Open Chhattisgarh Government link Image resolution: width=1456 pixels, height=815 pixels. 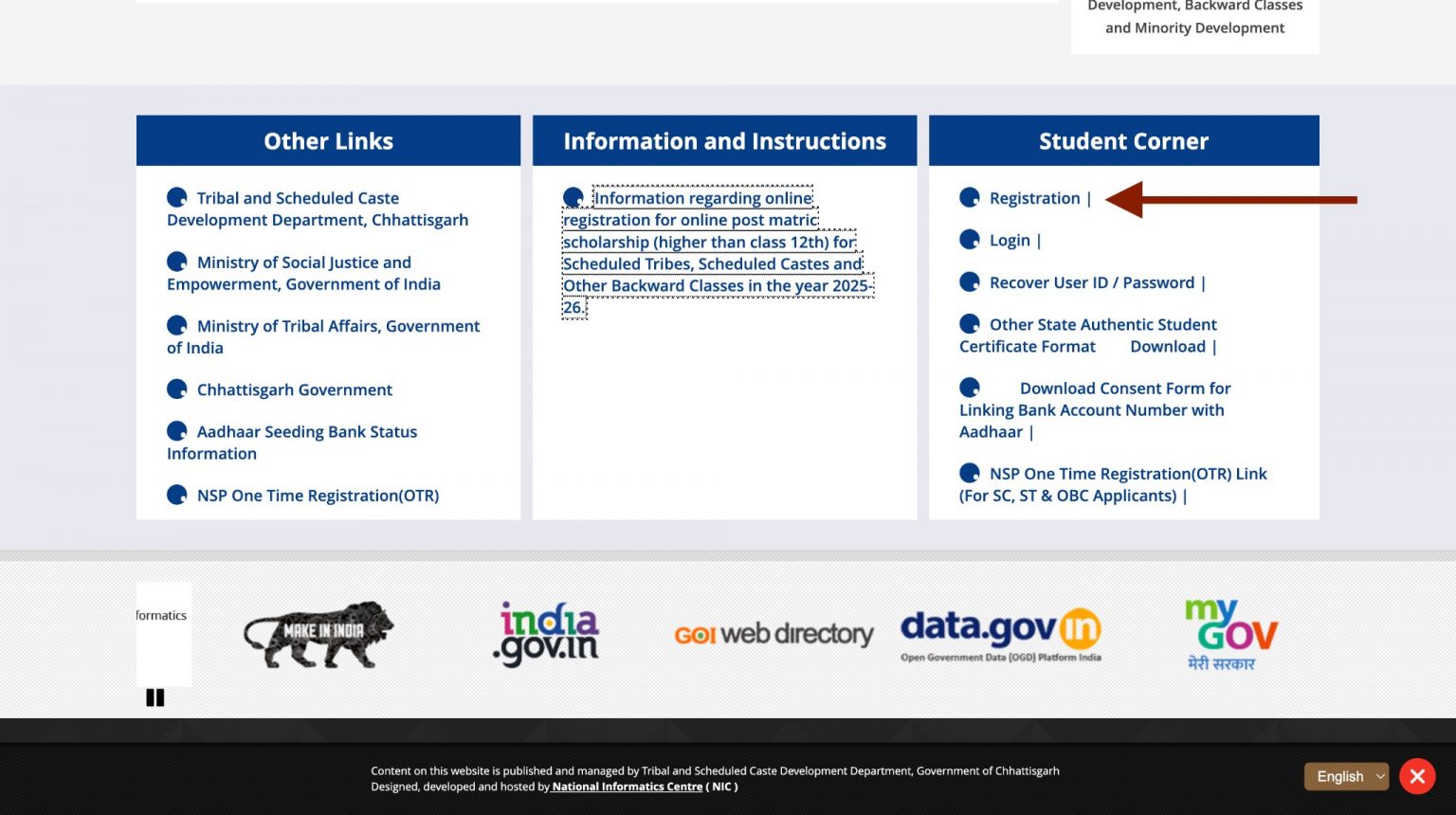[295, 389]
